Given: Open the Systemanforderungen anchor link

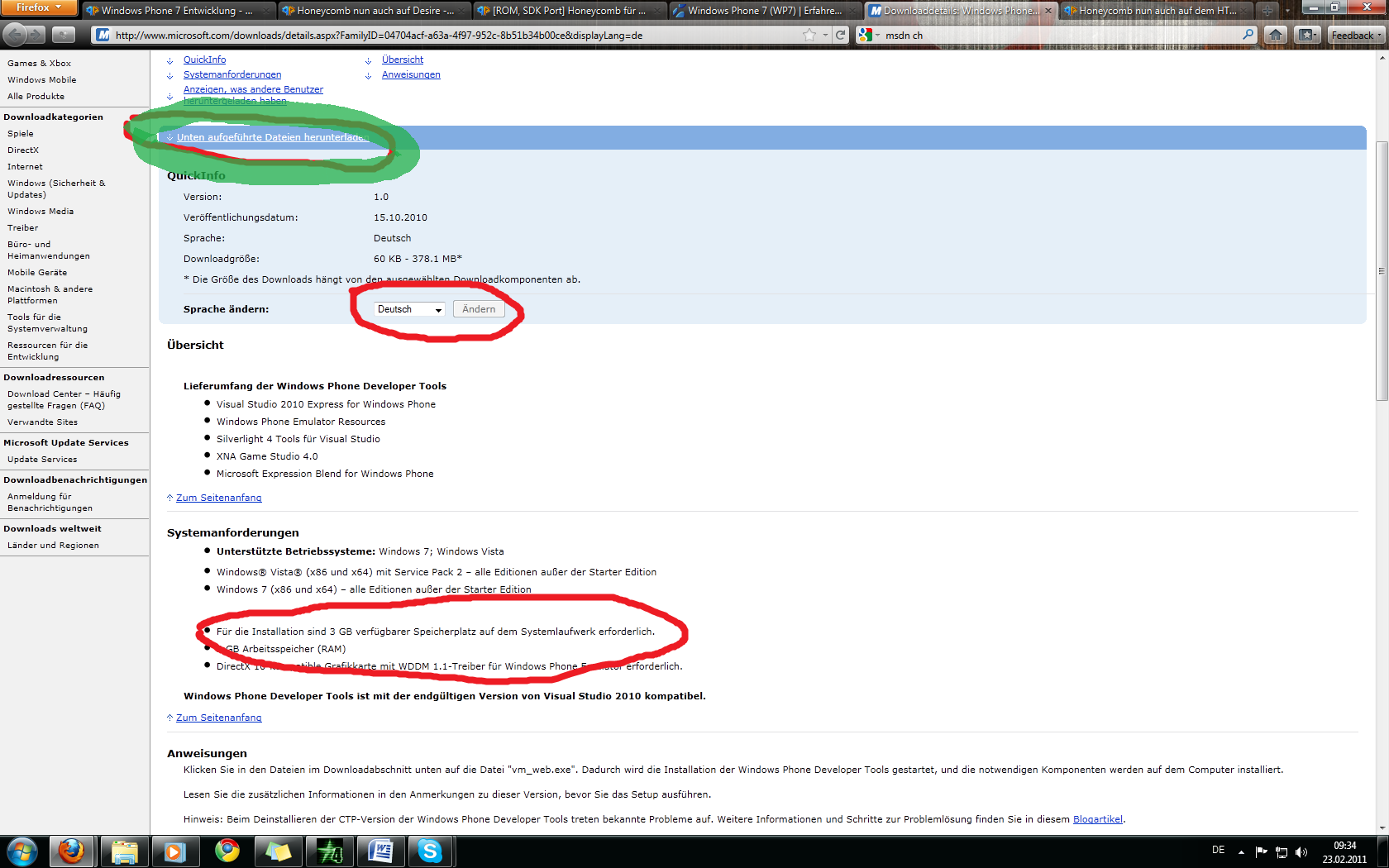Looking at the screenshot, I should (232, 74).
